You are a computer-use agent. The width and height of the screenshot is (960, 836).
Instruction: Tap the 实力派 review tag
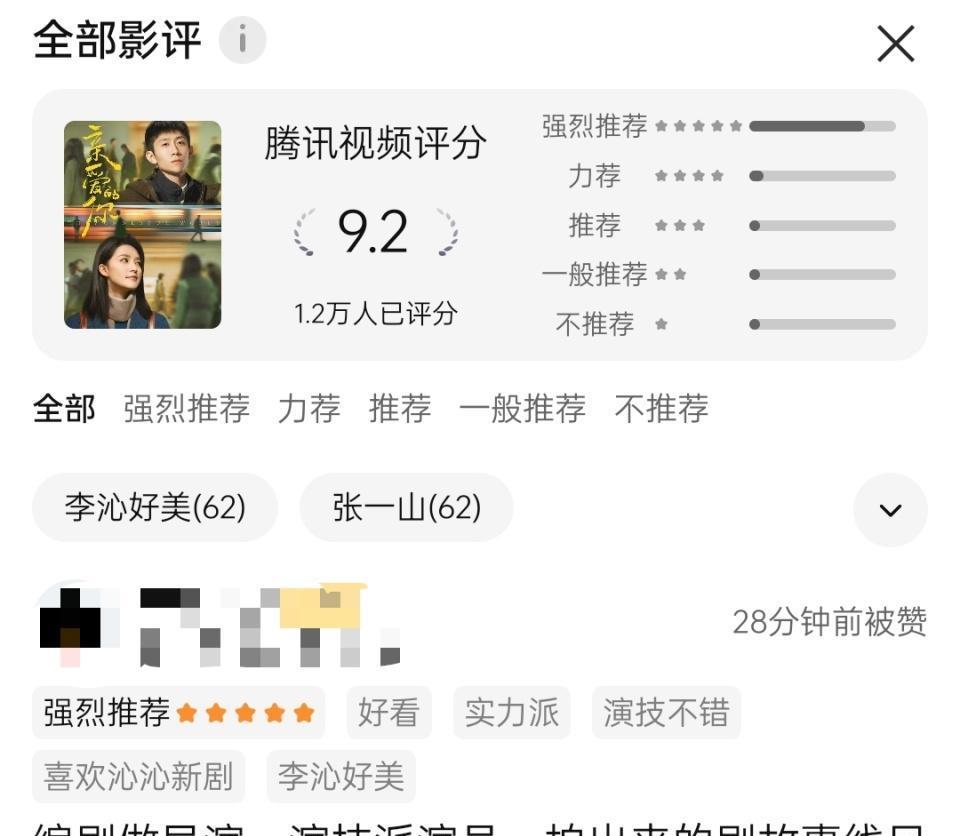coord(512,712)
